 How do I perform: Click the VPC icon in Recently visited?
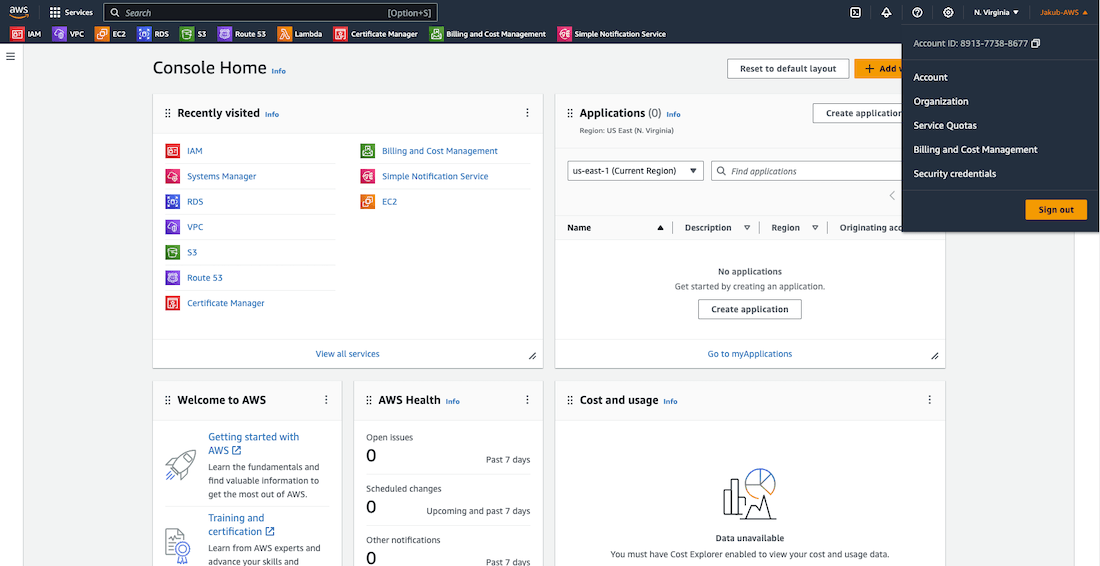click(173, 227)
